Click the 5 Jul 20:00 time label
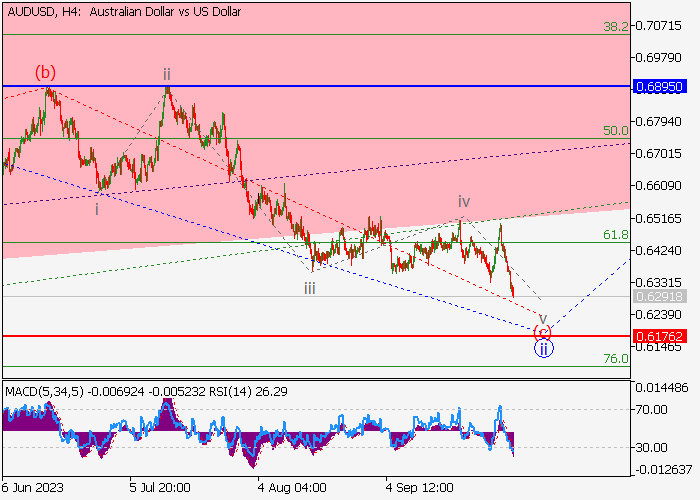 coord(160,488)
